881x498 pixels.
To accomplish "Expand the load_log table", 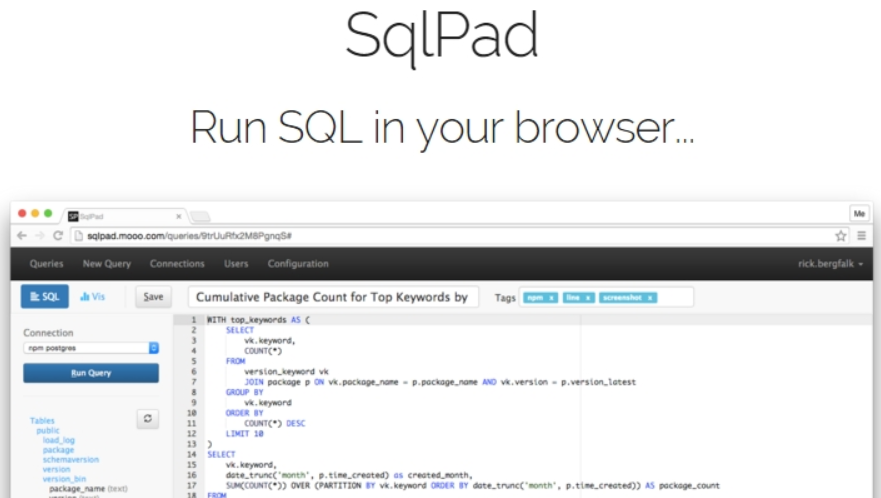I will point(58,440).
